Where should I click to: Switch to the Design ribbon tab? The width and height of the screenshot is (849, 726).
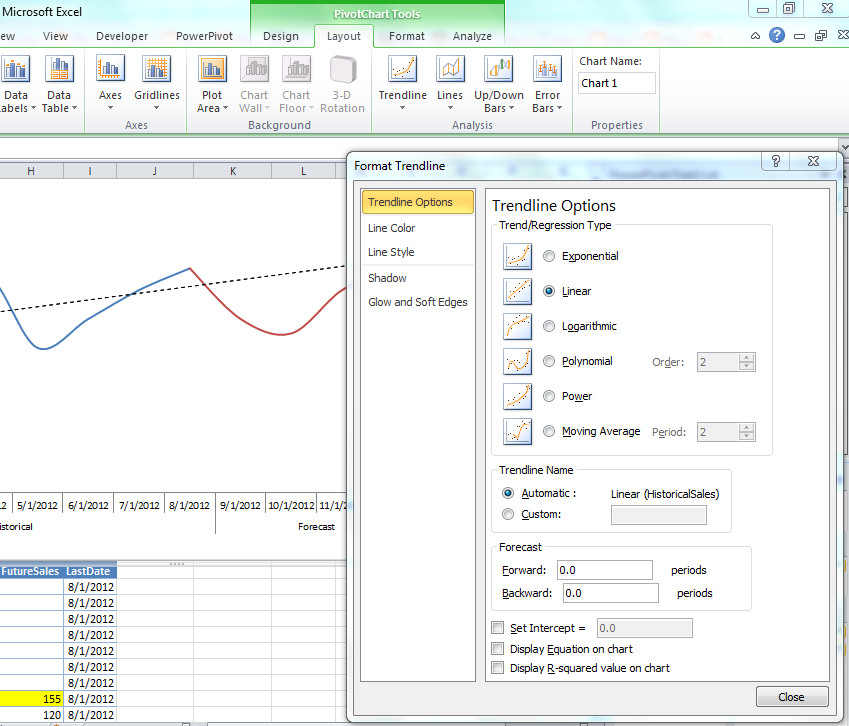(280, 35)
